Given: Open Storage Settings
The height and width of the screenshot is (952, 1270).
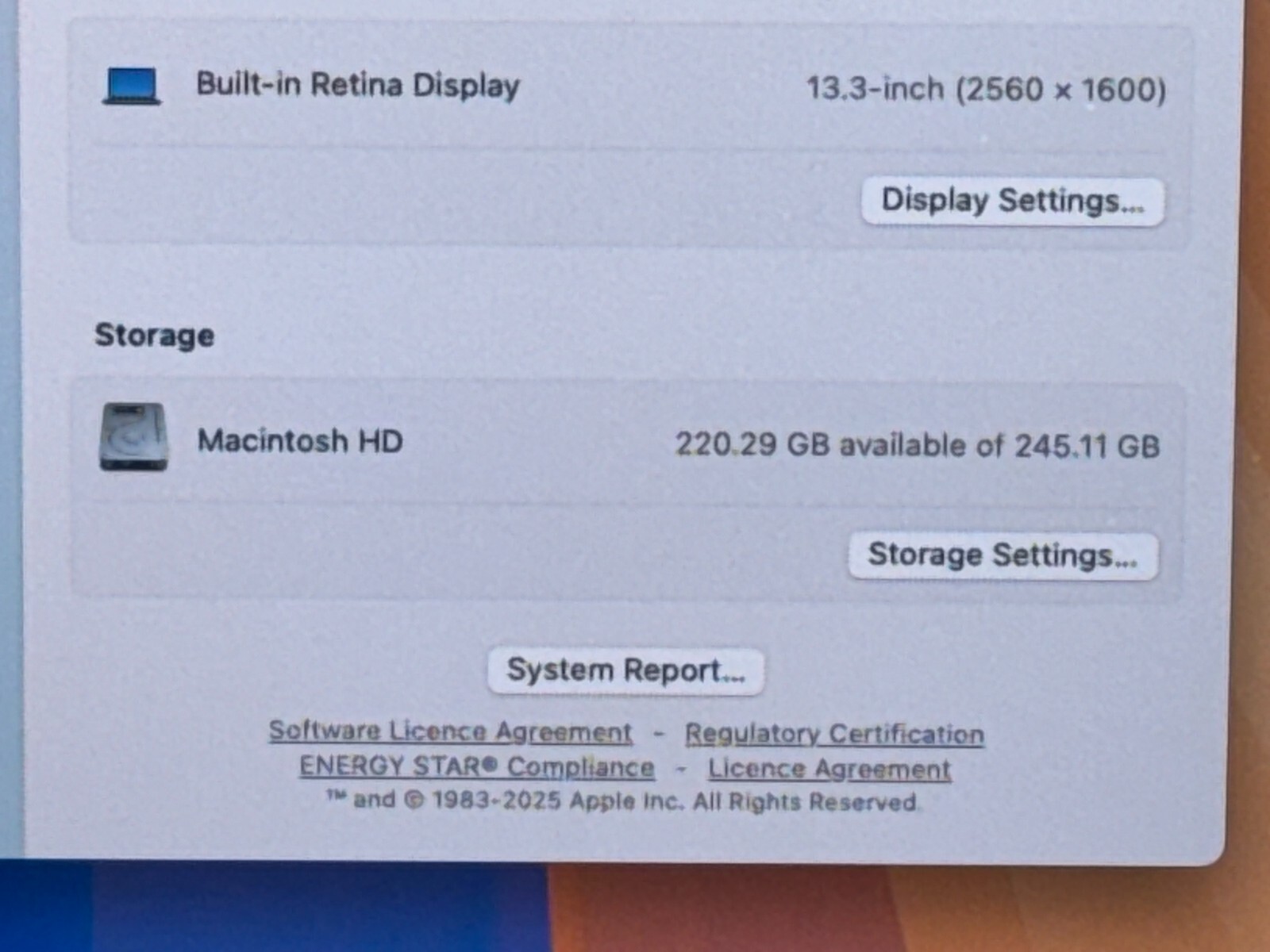Looking at the screenshot, I should click(1003, 555).
